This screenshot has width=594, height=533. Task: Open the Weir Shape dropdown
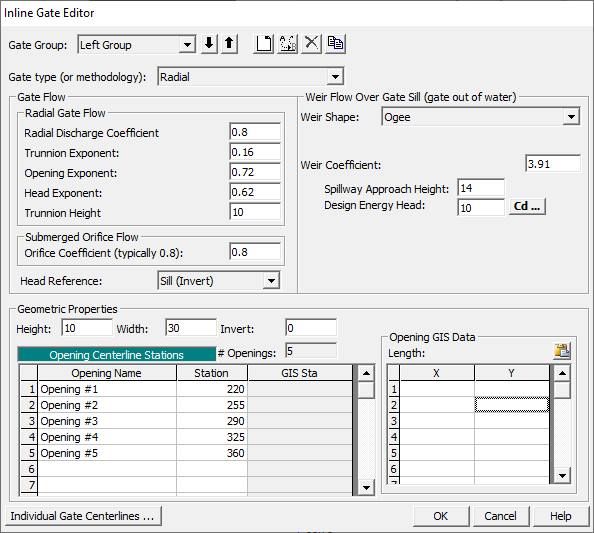coord(571,117)
